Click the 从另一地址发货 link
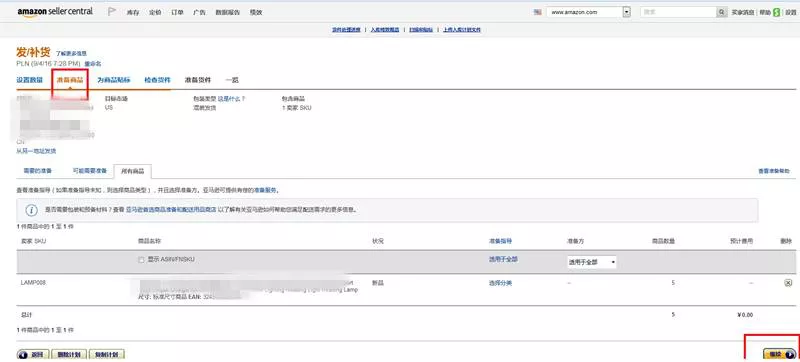The image size is (800, 362). pos(36,151)
